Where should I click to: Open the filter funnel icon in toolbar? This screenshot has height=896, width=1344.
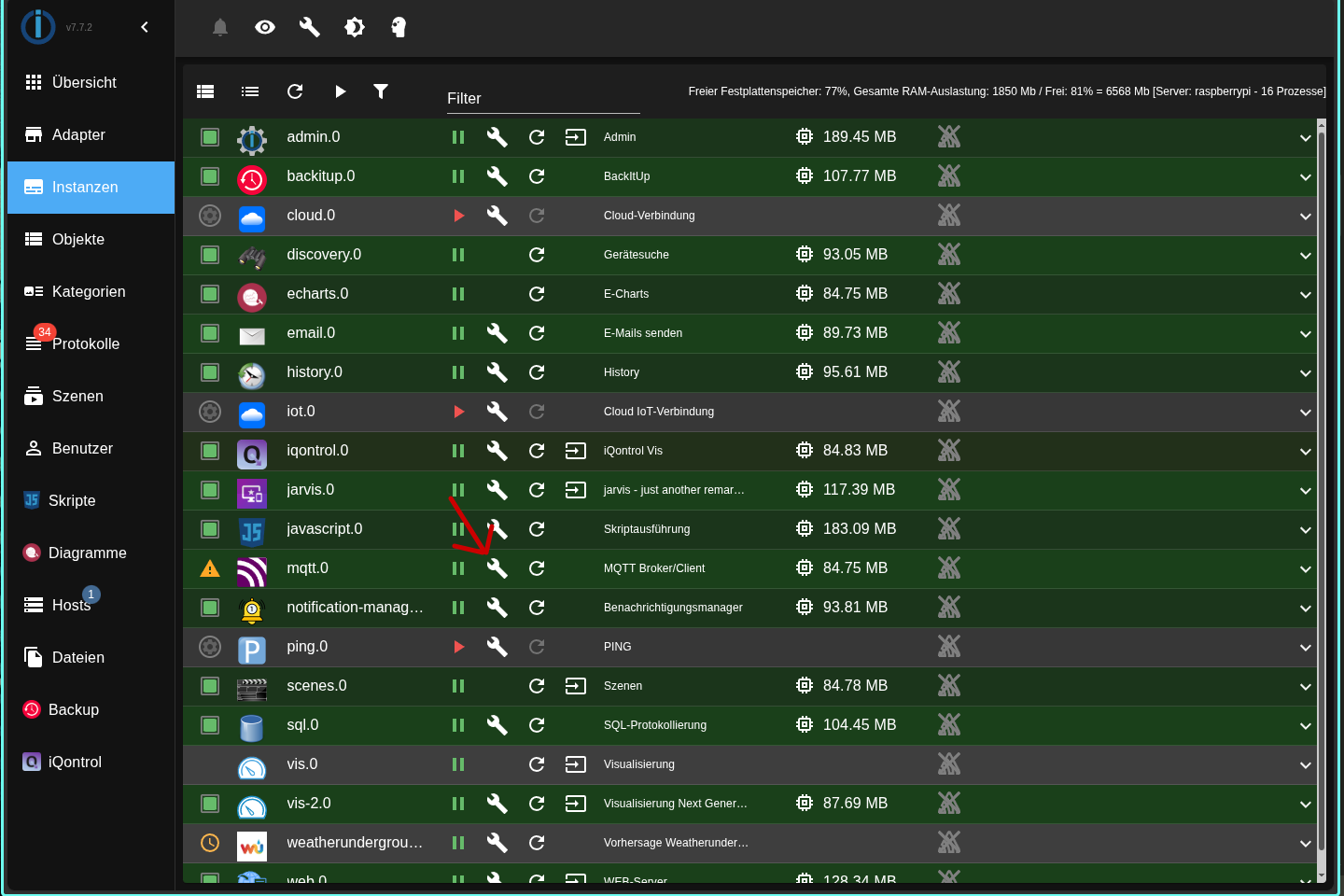pyautogui.click(x=381, y=91)
